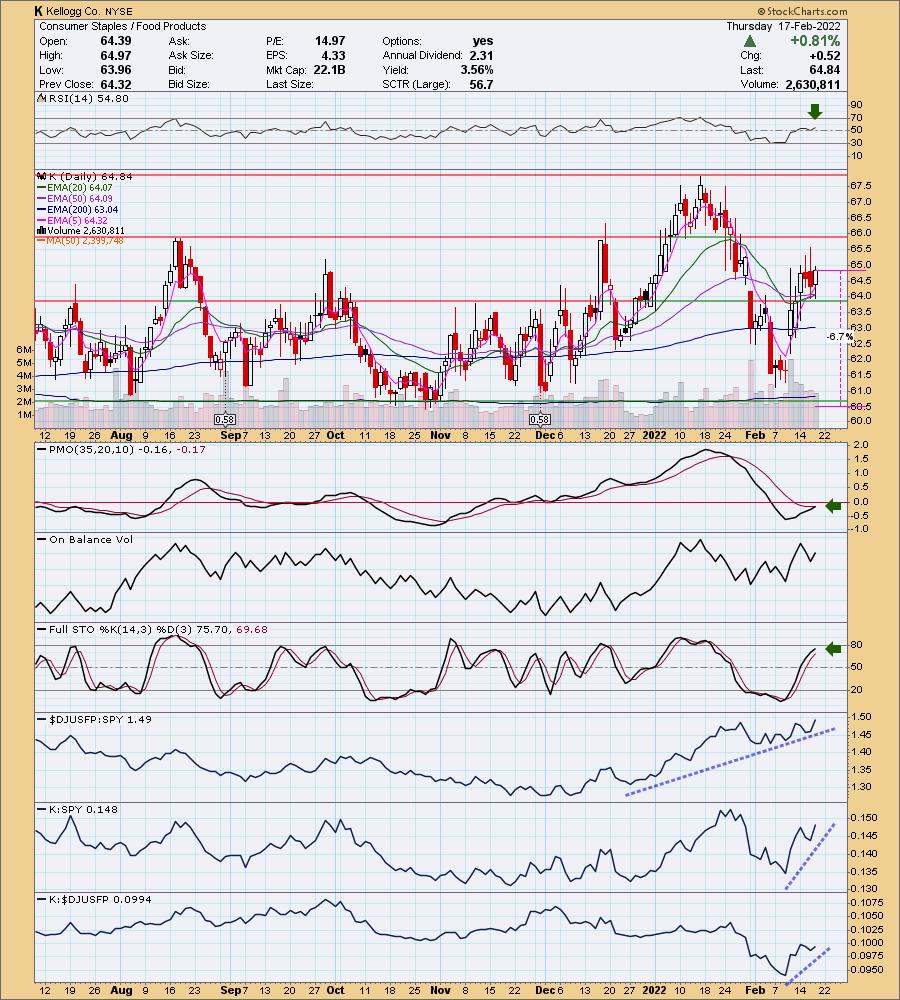Click the 0.58 dividend marker near Sep
This screenshot has height=1000, width=900.
coord(225,420)
